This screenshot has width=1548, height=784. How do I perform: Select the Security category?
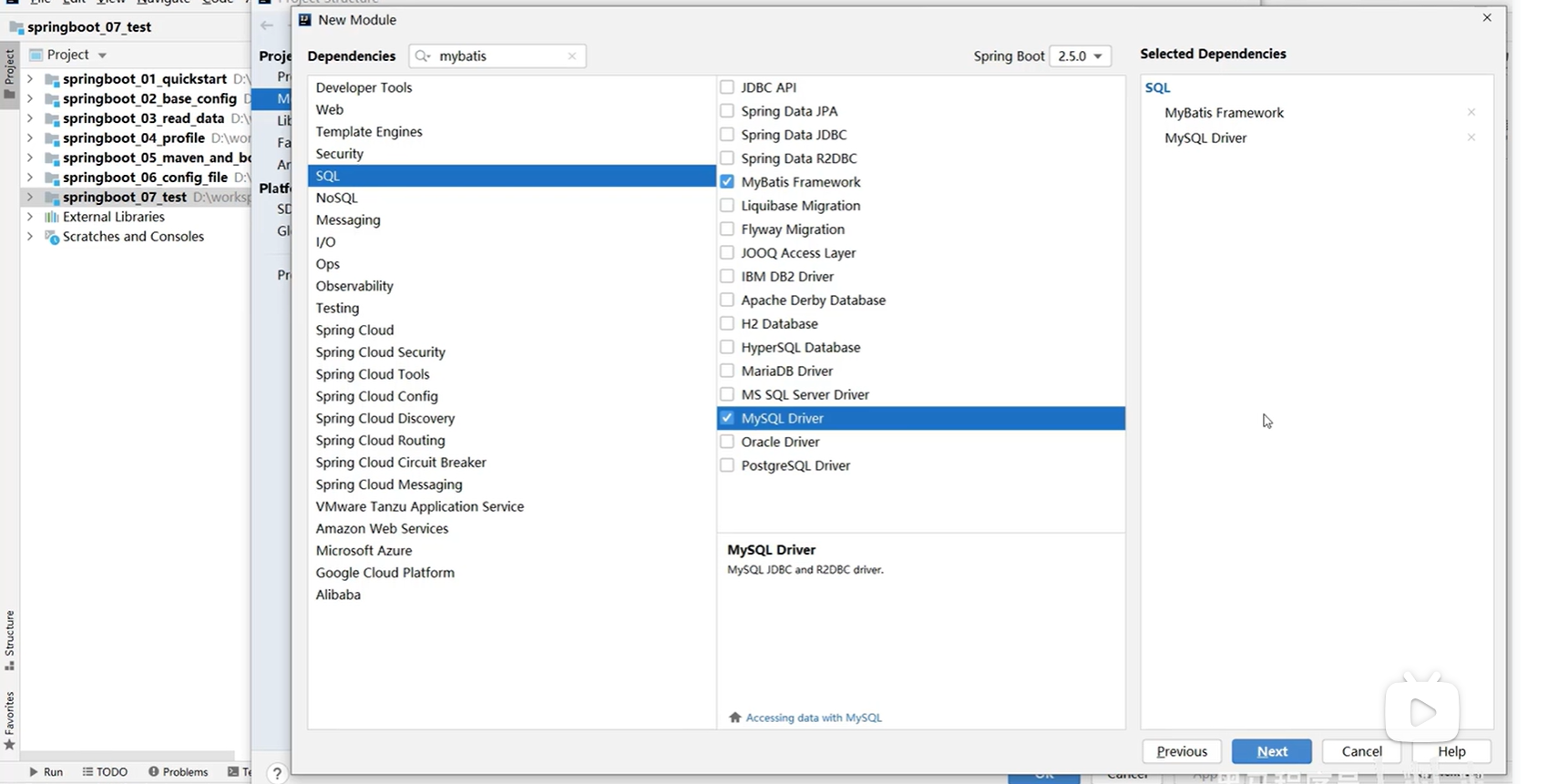(512, 154)
